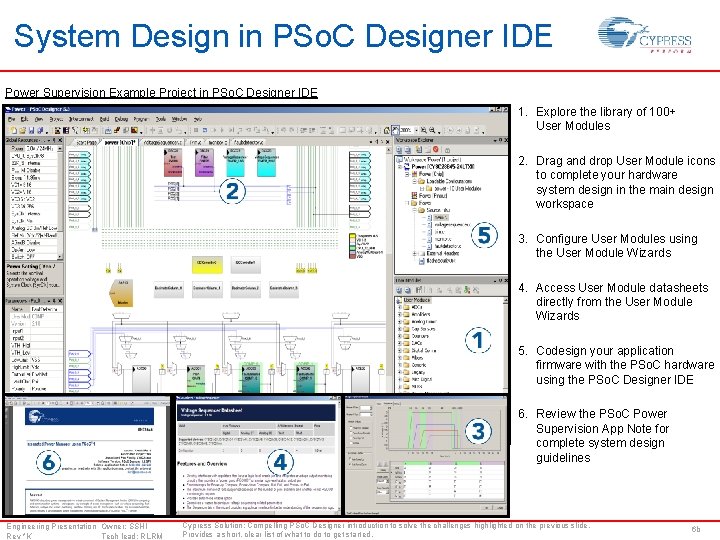Select the purple user module block

pyautogui.click(x=204, y=162)
